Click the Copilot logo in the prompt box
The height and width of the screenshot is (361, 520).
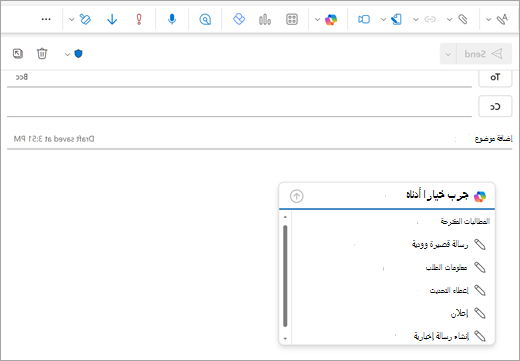tap(480, 196)
